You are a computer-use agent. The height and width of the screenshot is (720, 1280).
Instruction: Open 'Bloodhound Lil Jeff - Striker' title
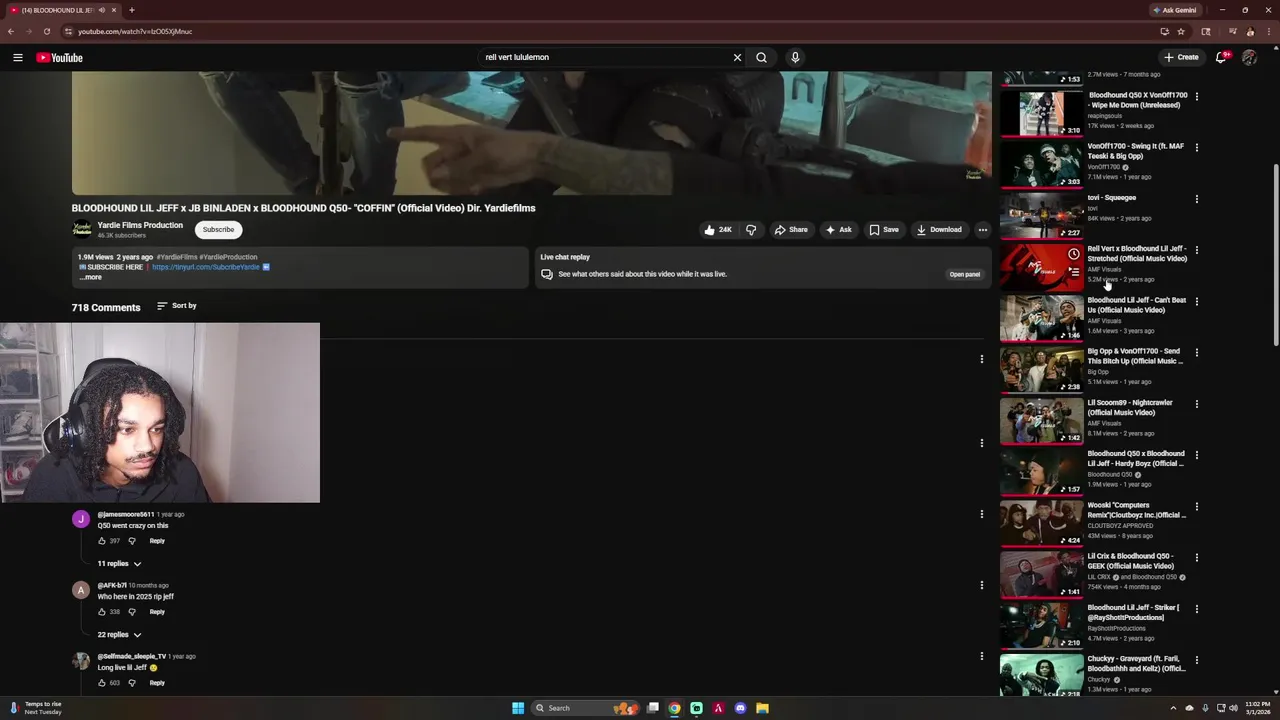point(1134,612)
